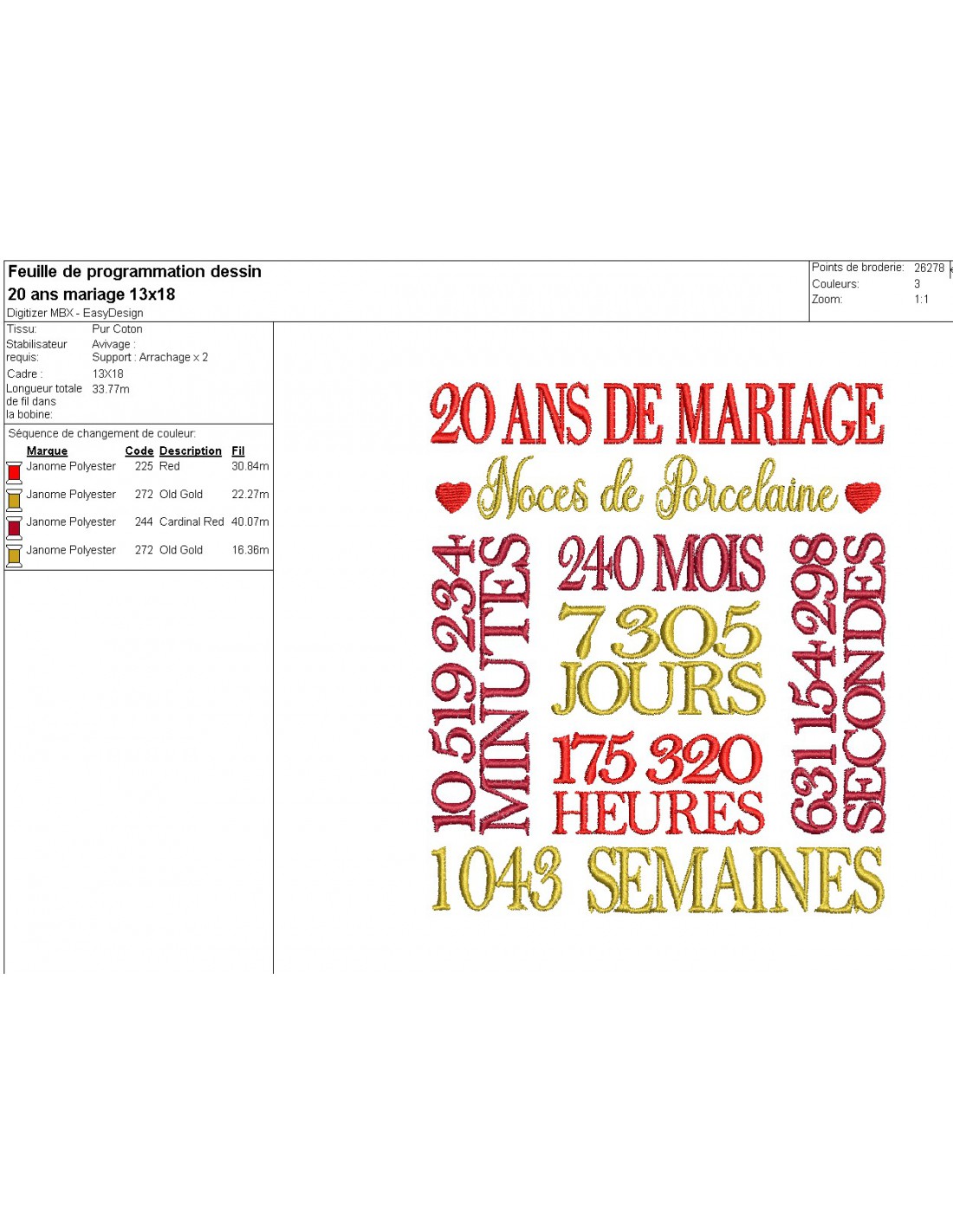Click the Cardinal Red thread spool icon
The image size is (953, 1232).
[x=14, y=527]
